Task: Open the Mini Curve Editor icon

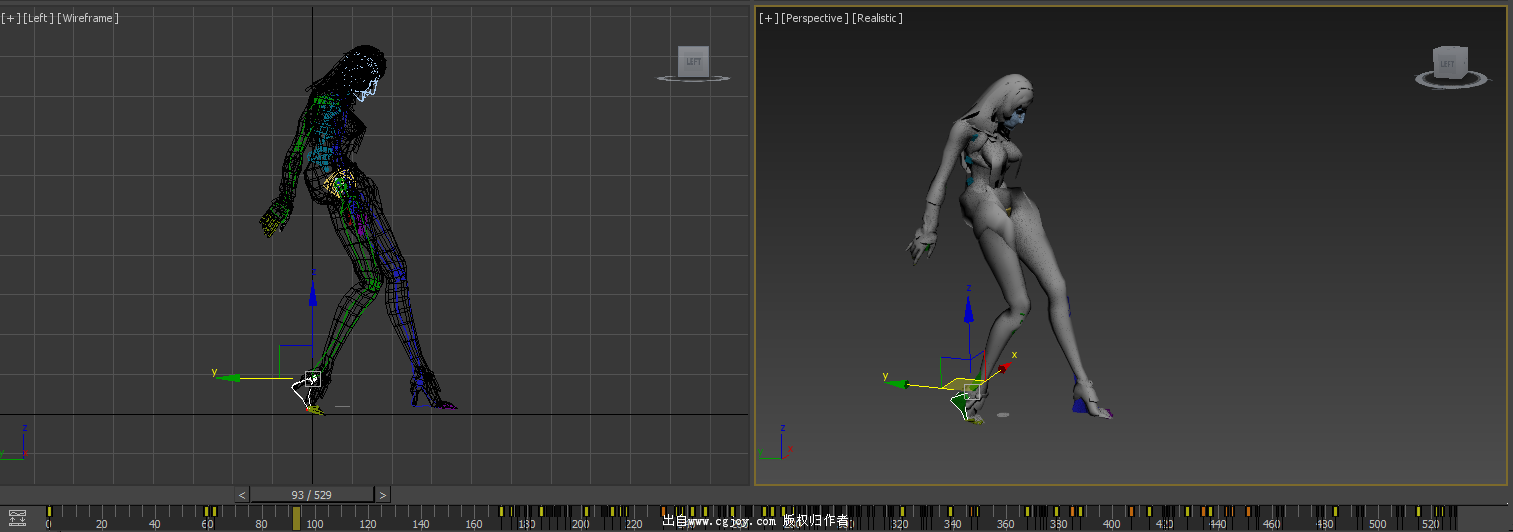Action: 17,517
